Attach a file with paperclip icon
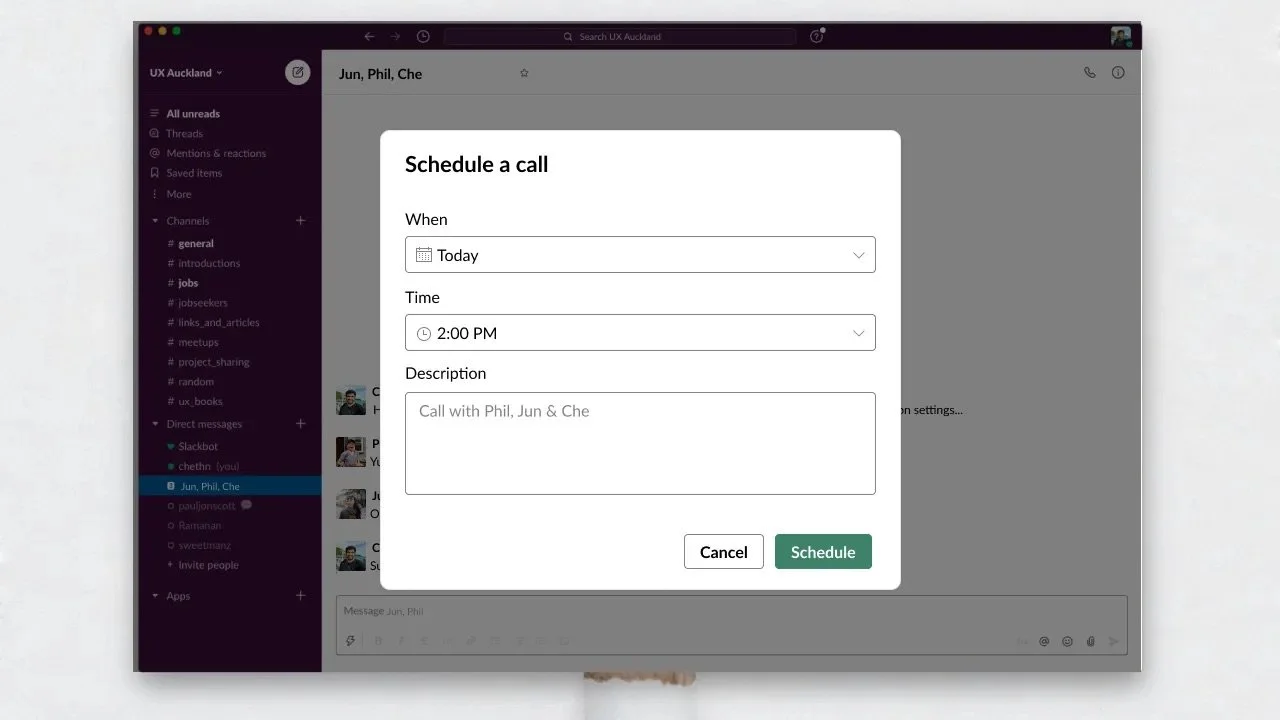Viewport: 1280px width, 720px height. pos(1091,641)
